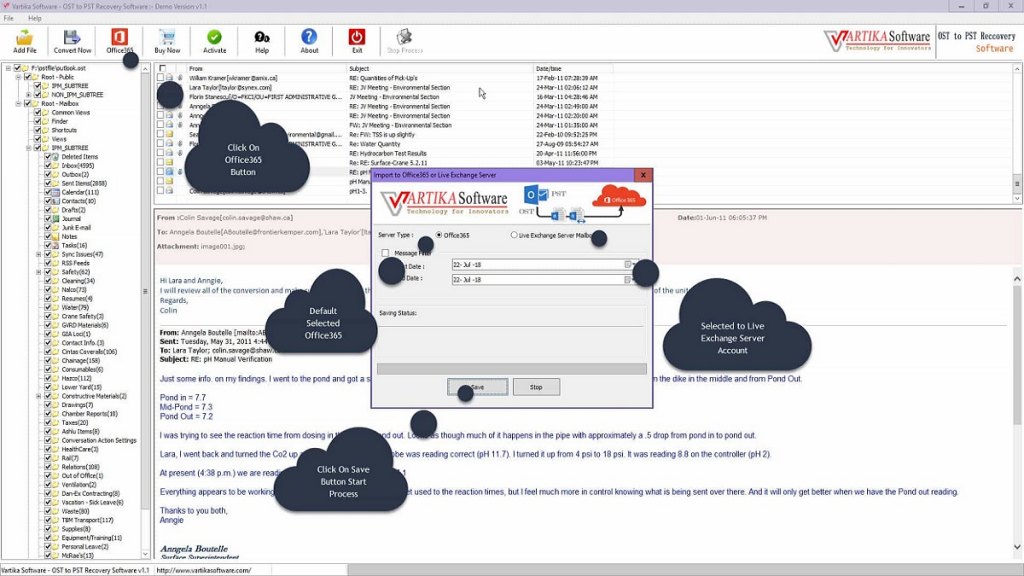Click the Activate icon
Screen dimensions: 1024x576
214,38
